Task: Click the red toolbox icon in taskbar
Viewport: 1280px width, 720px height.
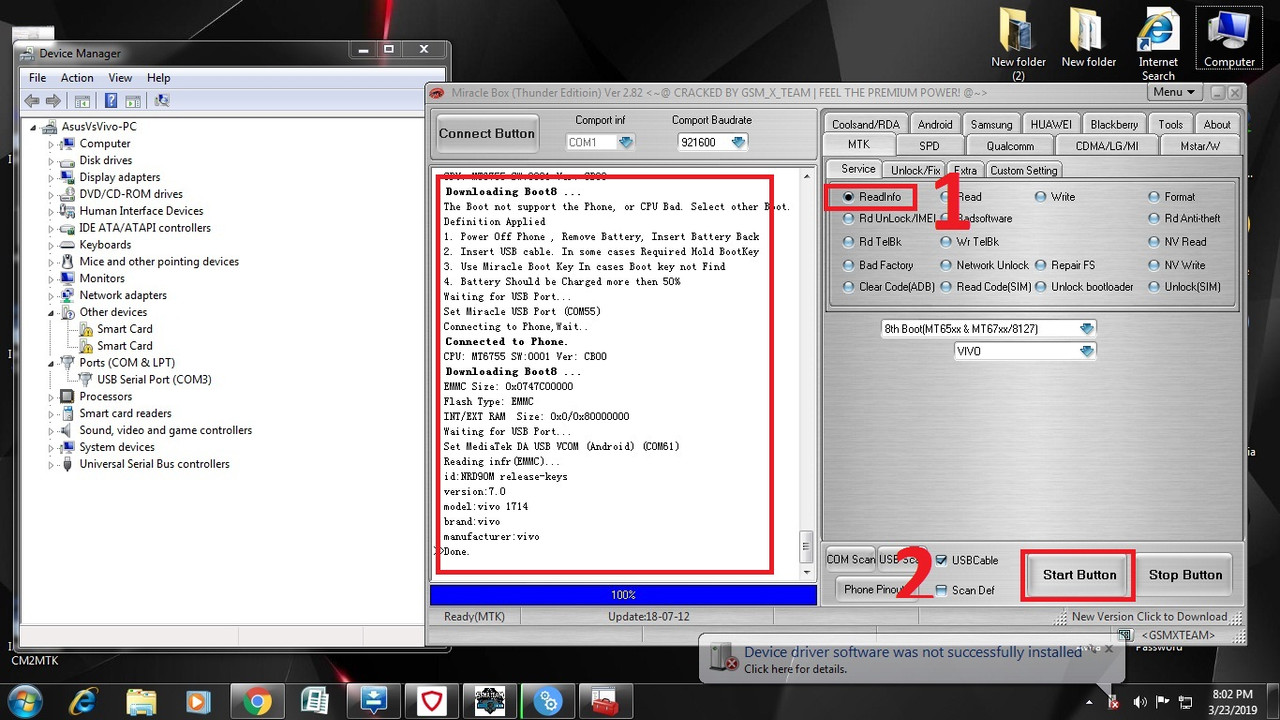Action: 605,701
